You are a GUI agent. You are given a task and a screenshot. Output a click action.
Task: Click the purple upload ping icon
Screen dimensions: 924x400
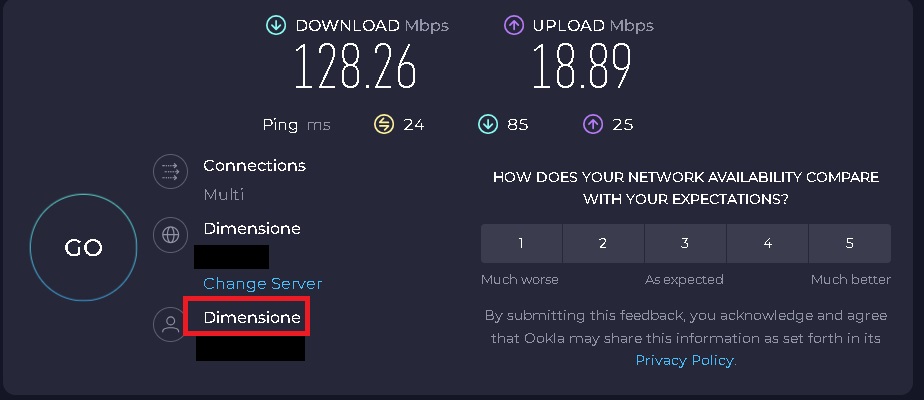click(592, 125)
